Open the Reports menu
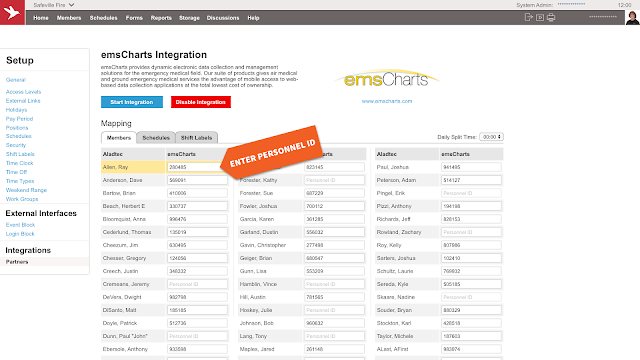Screen dimensions: 640x360 pyautogui.click(x=161, y=18)
